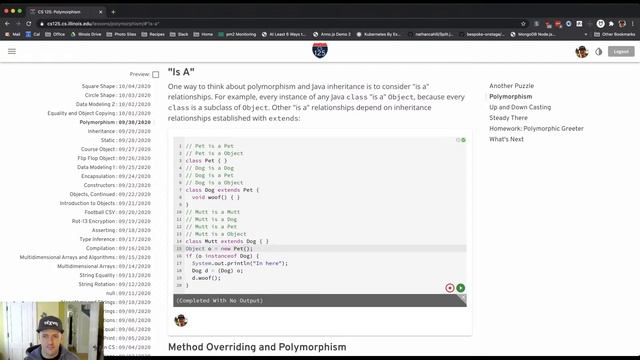Jump to Homework: Polymorphic Greeter section
This screenshot has width=640, height=360.
536,128
